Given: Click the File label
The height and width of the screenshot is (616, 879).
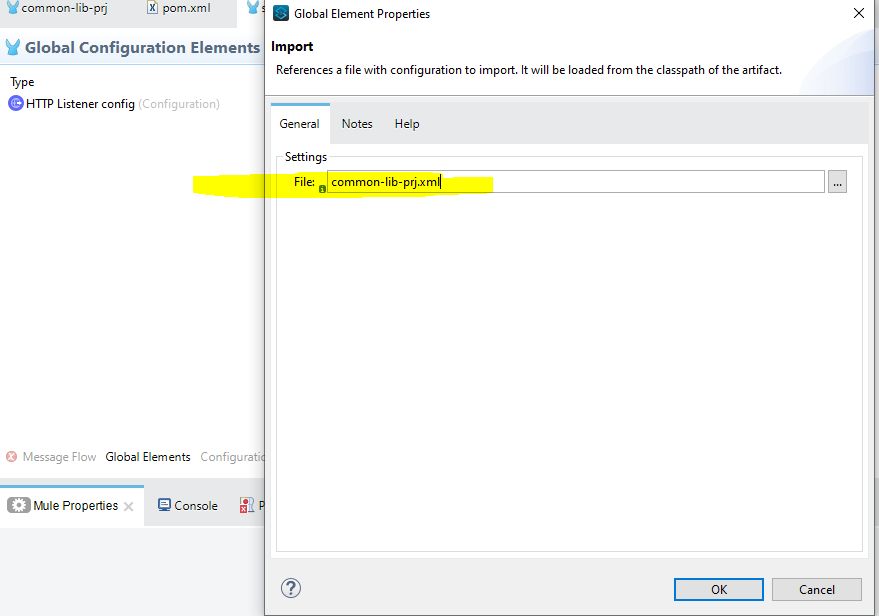Looking at the screenshot, I should tap(304, 182).
